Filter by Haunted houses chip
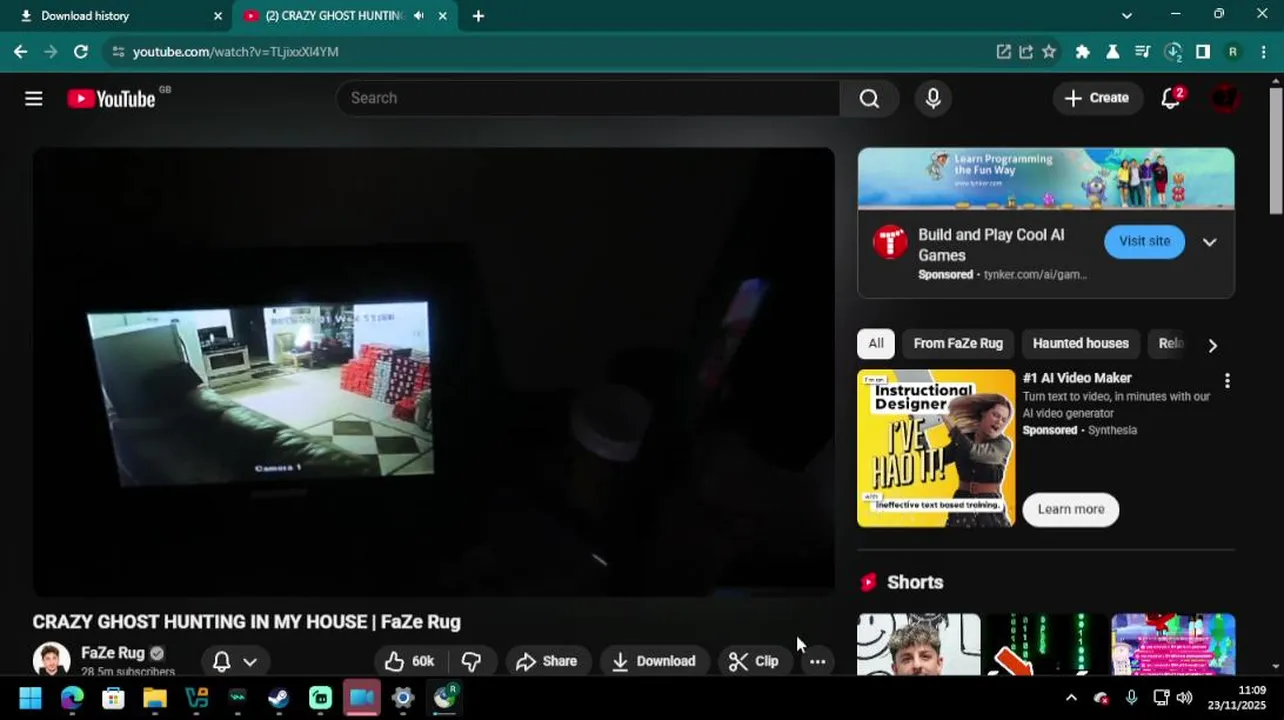 coord(1080,343)
